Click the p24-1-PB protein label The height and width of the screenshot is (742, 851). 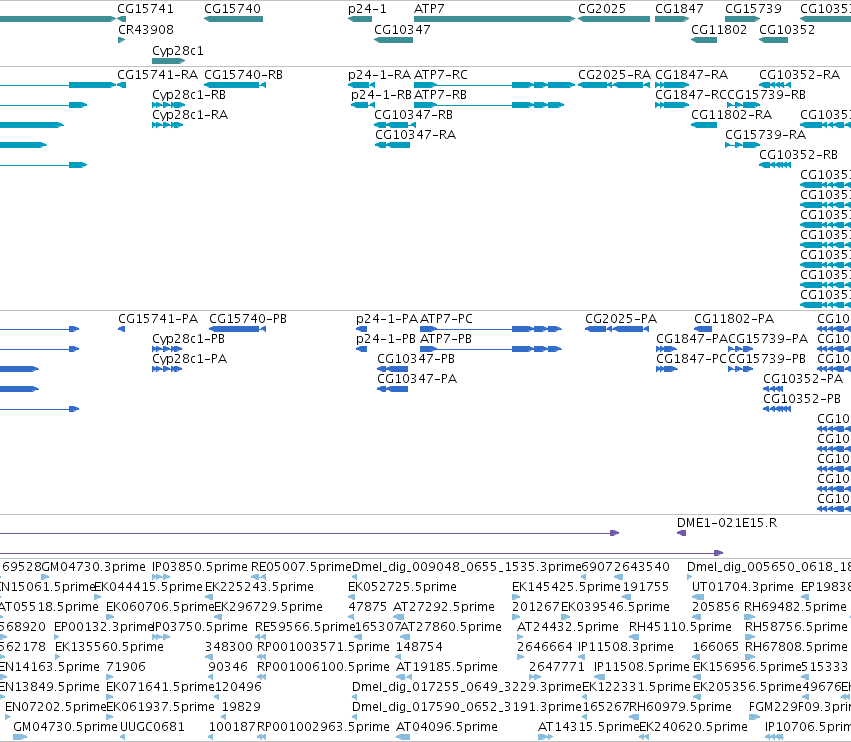click(386, 339)
